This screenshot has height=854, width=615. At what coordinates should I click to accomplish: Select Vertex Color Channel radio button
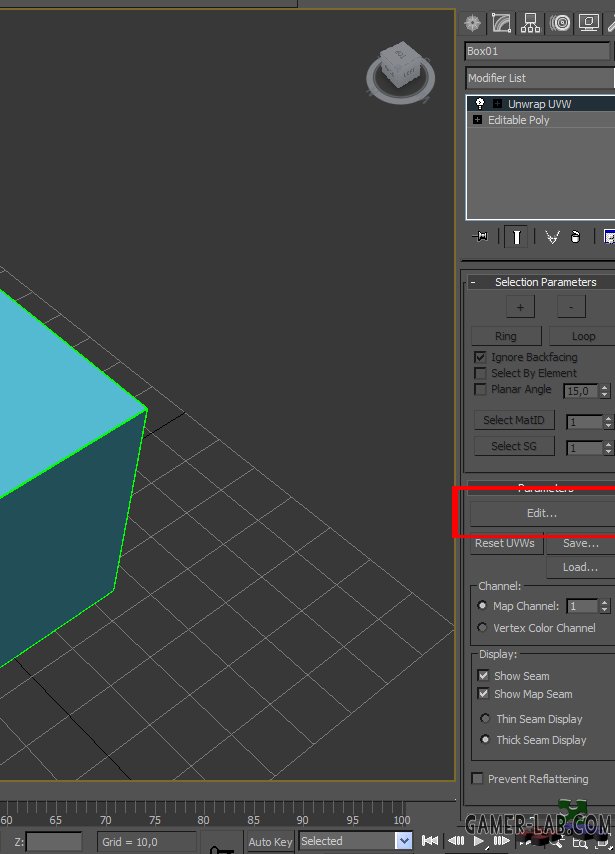coord(483,628)
